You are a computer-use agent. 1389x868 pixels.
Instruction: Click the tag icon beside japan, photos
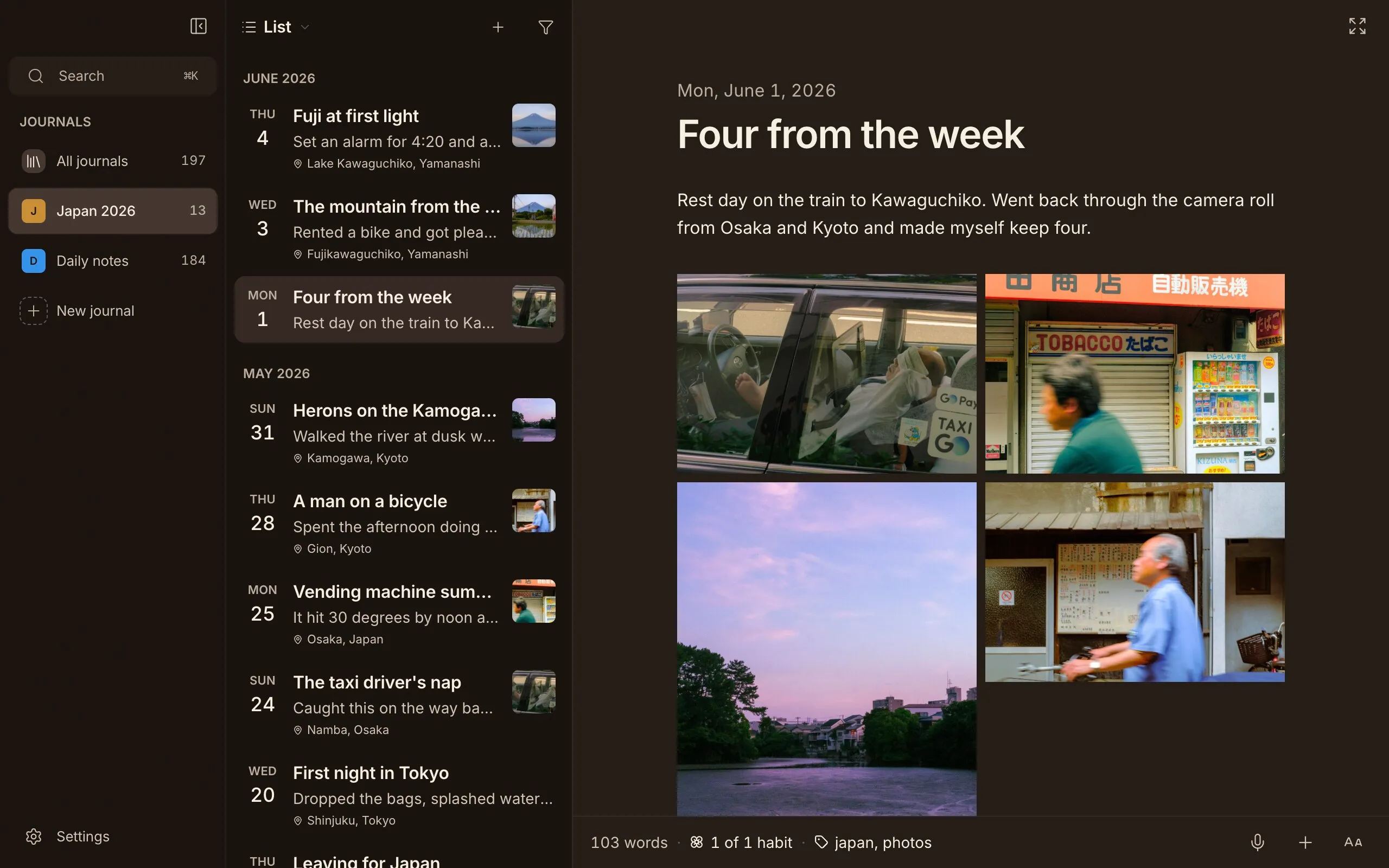(821, 842)
